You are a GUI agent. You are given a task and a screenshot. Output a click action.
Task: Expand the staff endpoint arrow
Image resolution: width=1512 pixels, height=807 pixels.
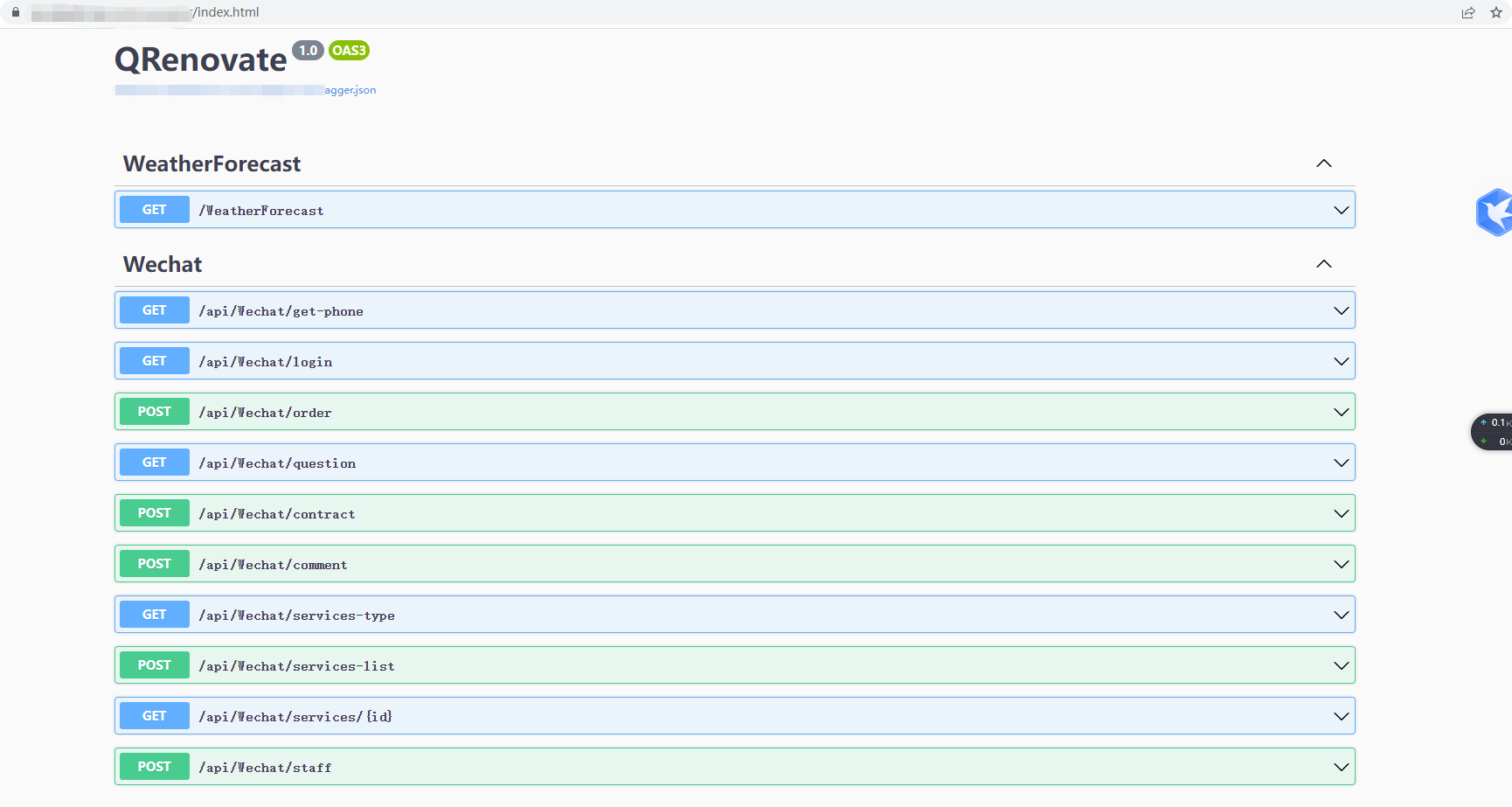click(x=1342, y=767)
